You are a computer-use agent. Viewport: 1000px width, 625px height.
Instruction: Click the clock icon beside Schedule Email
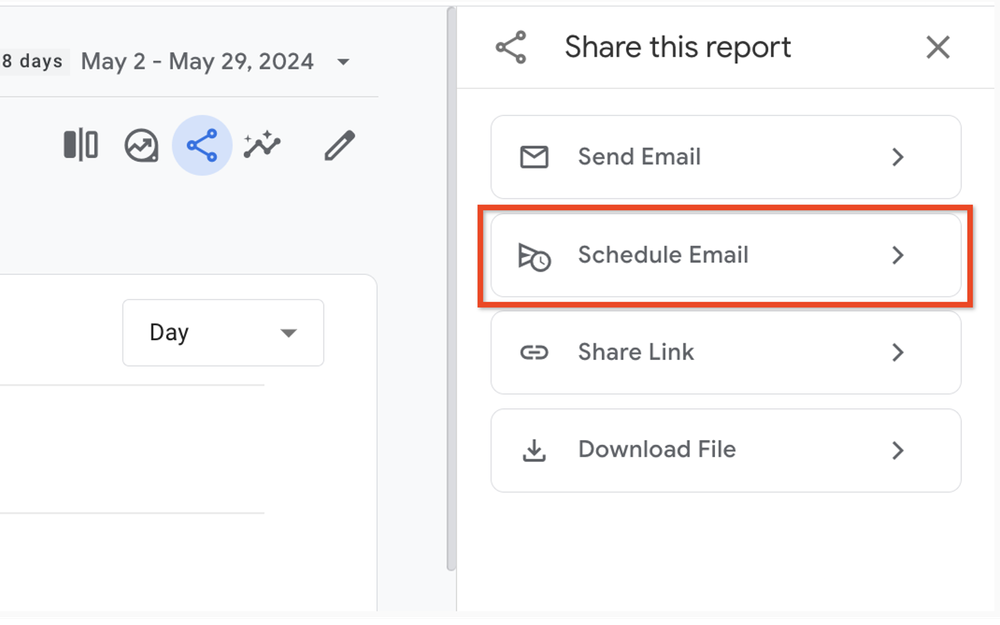pos(536,255)
